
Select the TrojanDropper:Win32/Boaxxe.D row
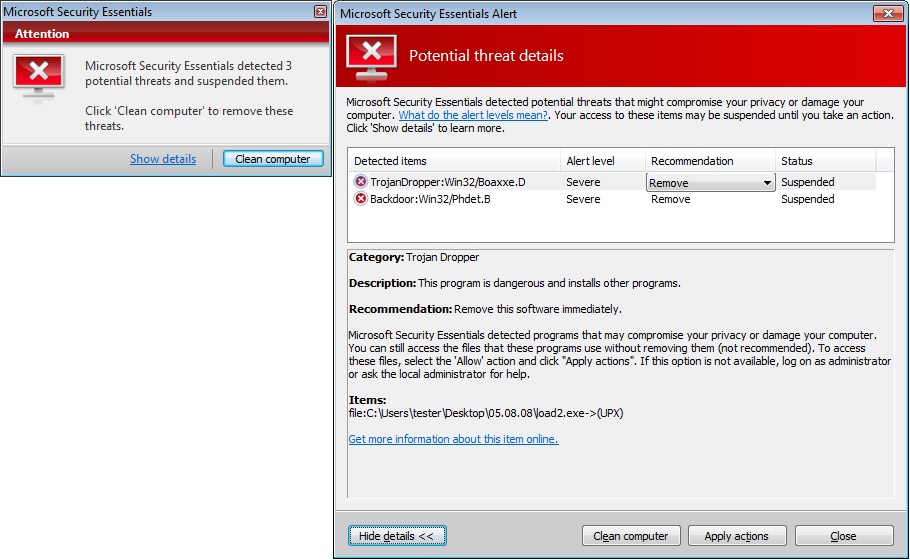614,182
